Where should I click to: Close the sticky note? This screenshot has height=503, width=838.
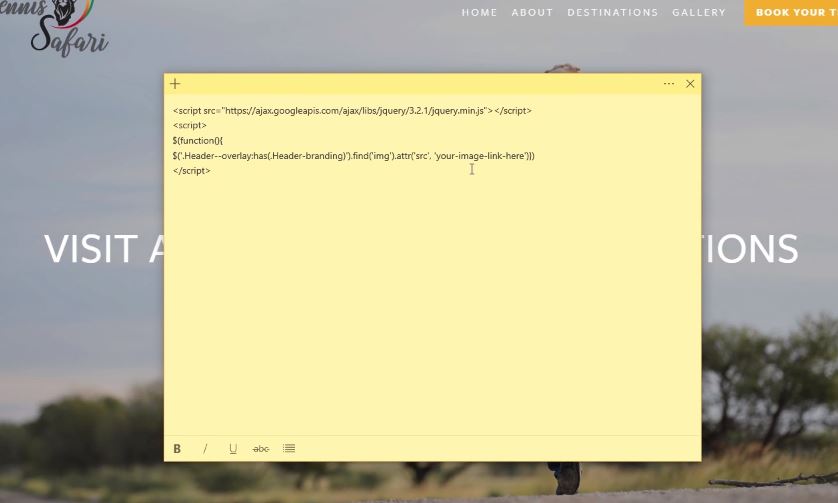690,84
